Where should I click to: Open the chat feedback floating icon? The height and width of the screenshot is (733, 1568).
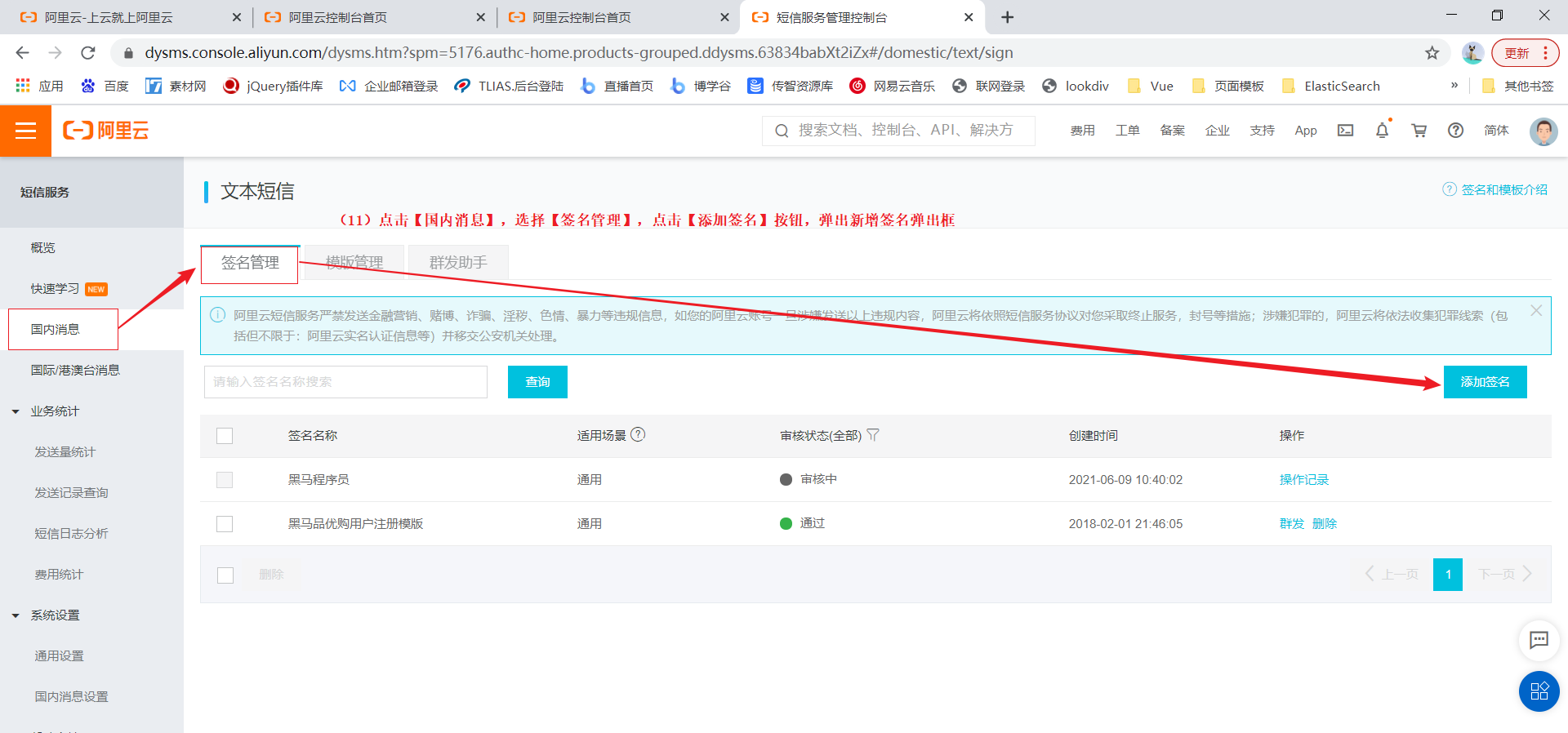point(1539,640)
